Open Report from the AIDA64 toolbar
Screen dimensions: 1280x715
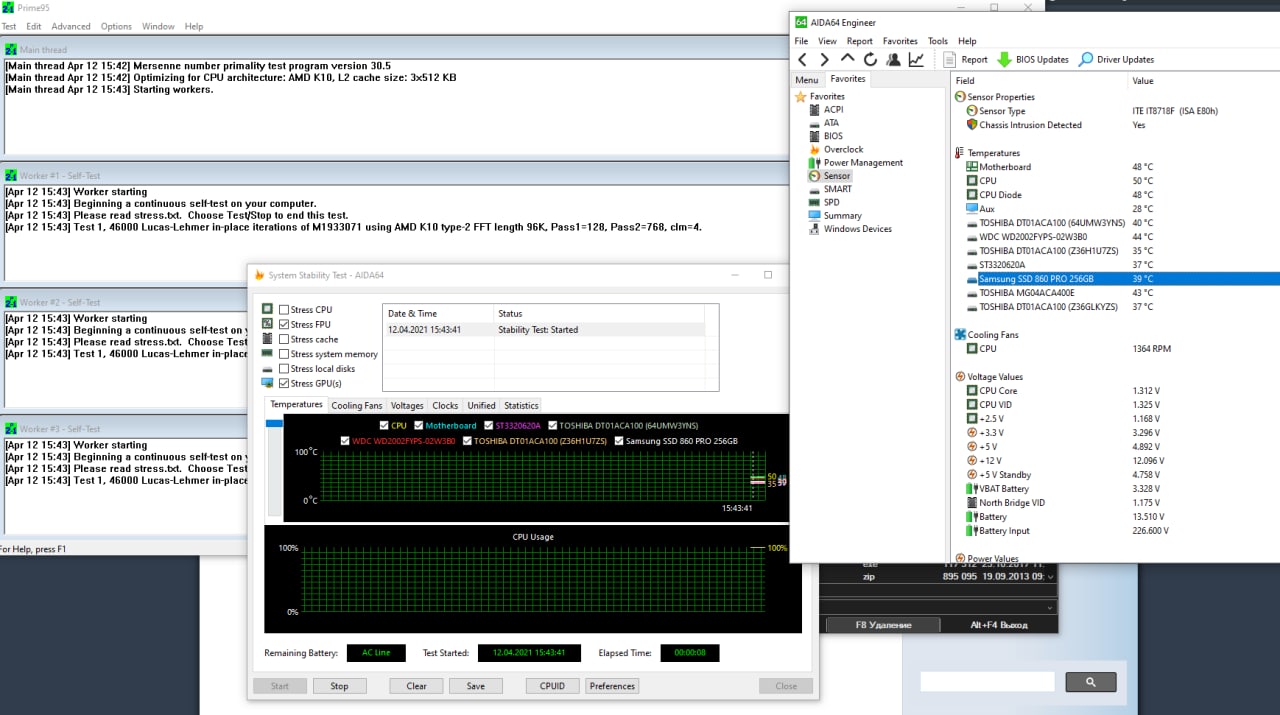point(965,59)
